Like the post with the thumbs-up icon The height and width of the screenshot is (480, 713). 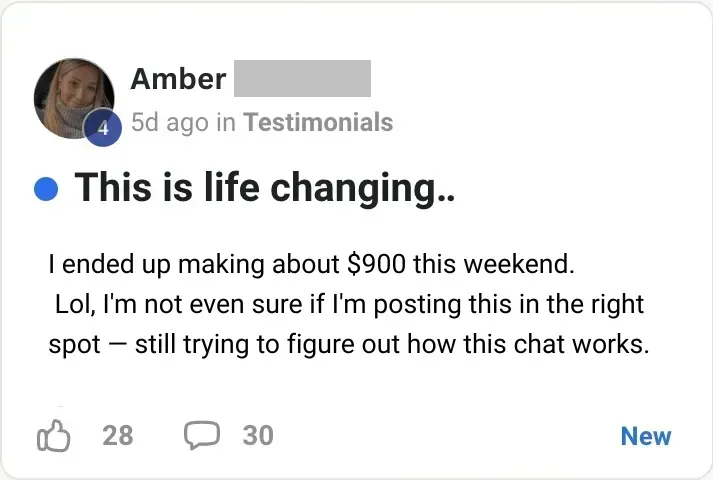click(x=54, y=436)
